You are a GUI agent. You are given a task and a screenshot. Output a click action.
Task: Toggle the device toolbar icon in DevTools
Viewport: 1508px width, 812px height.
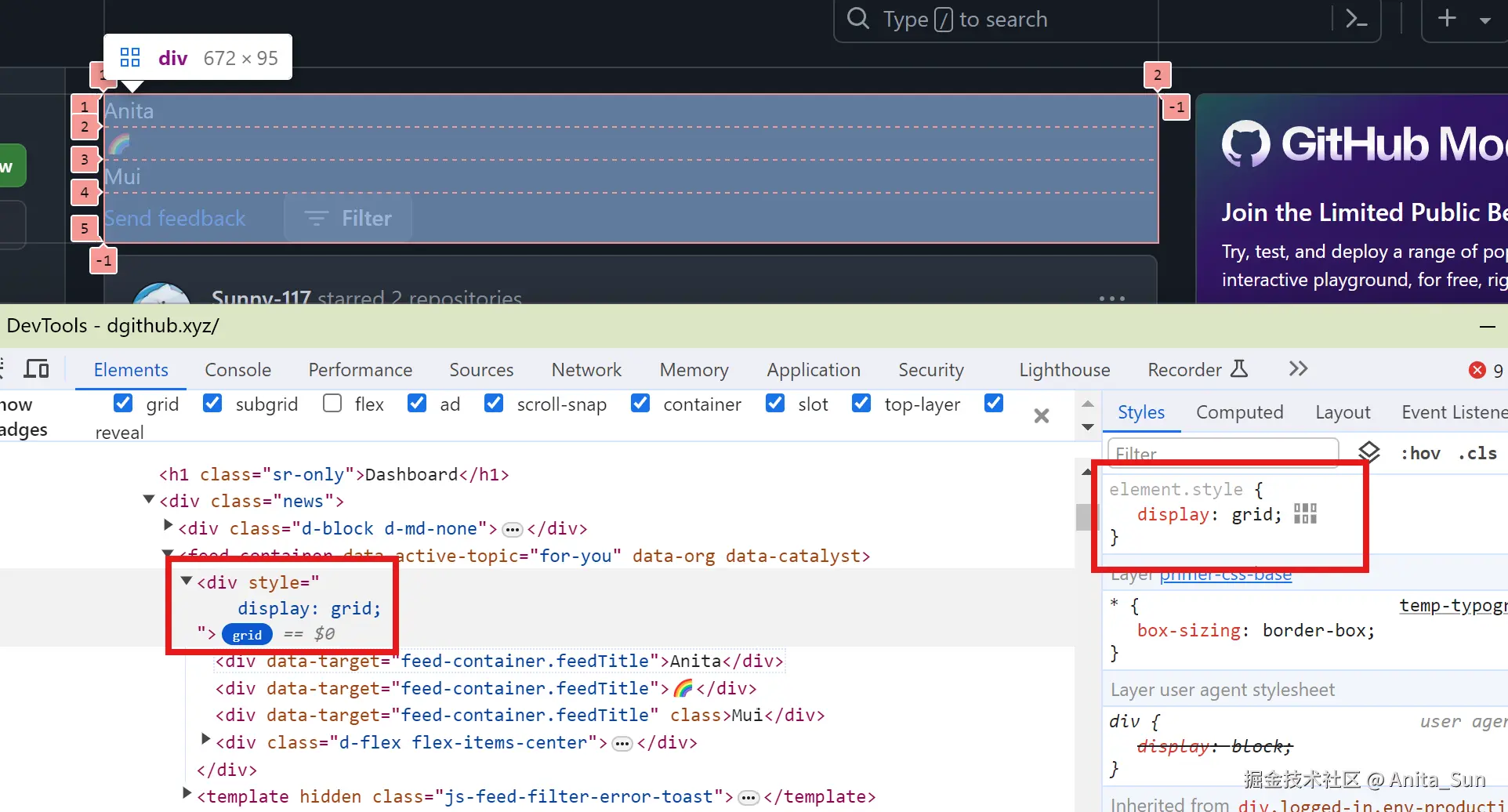[37, 369]
